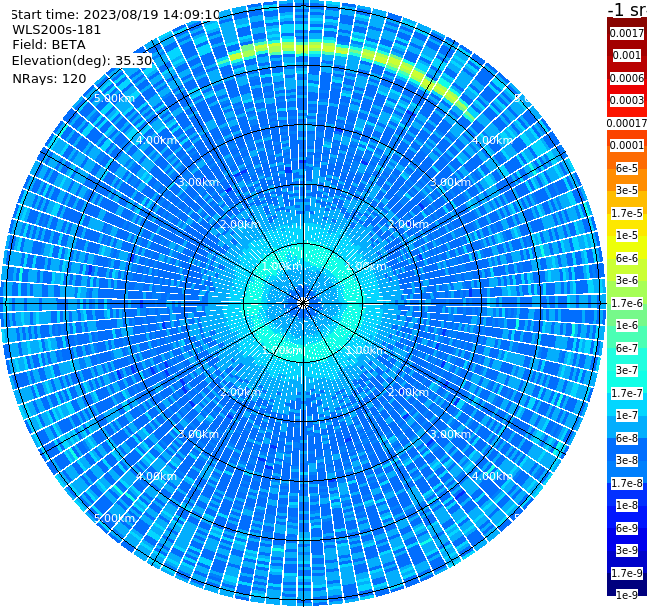This screenshot has width=647, height=607.
Task: Select the 1e-8 colorbar value
Action: click(627, 505)
